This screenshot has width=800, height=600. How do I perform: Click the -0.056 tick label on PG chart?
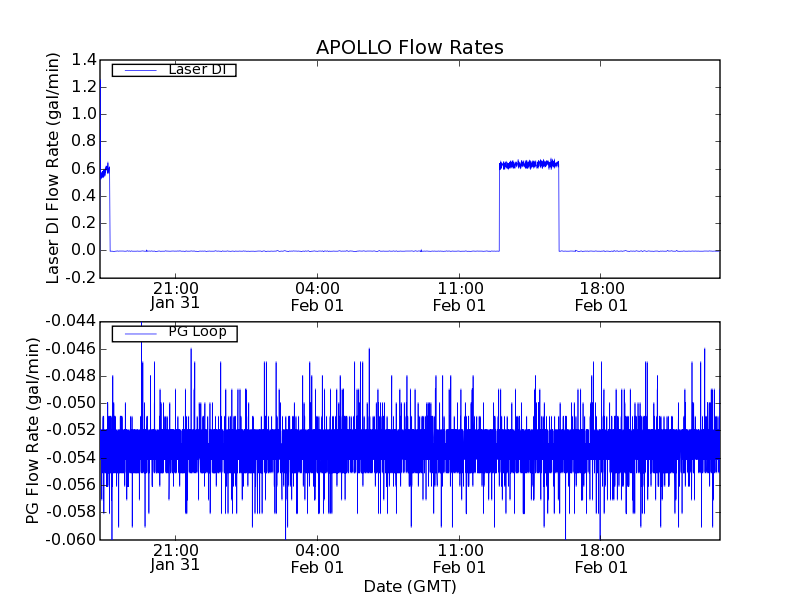[x=71, y=485]
